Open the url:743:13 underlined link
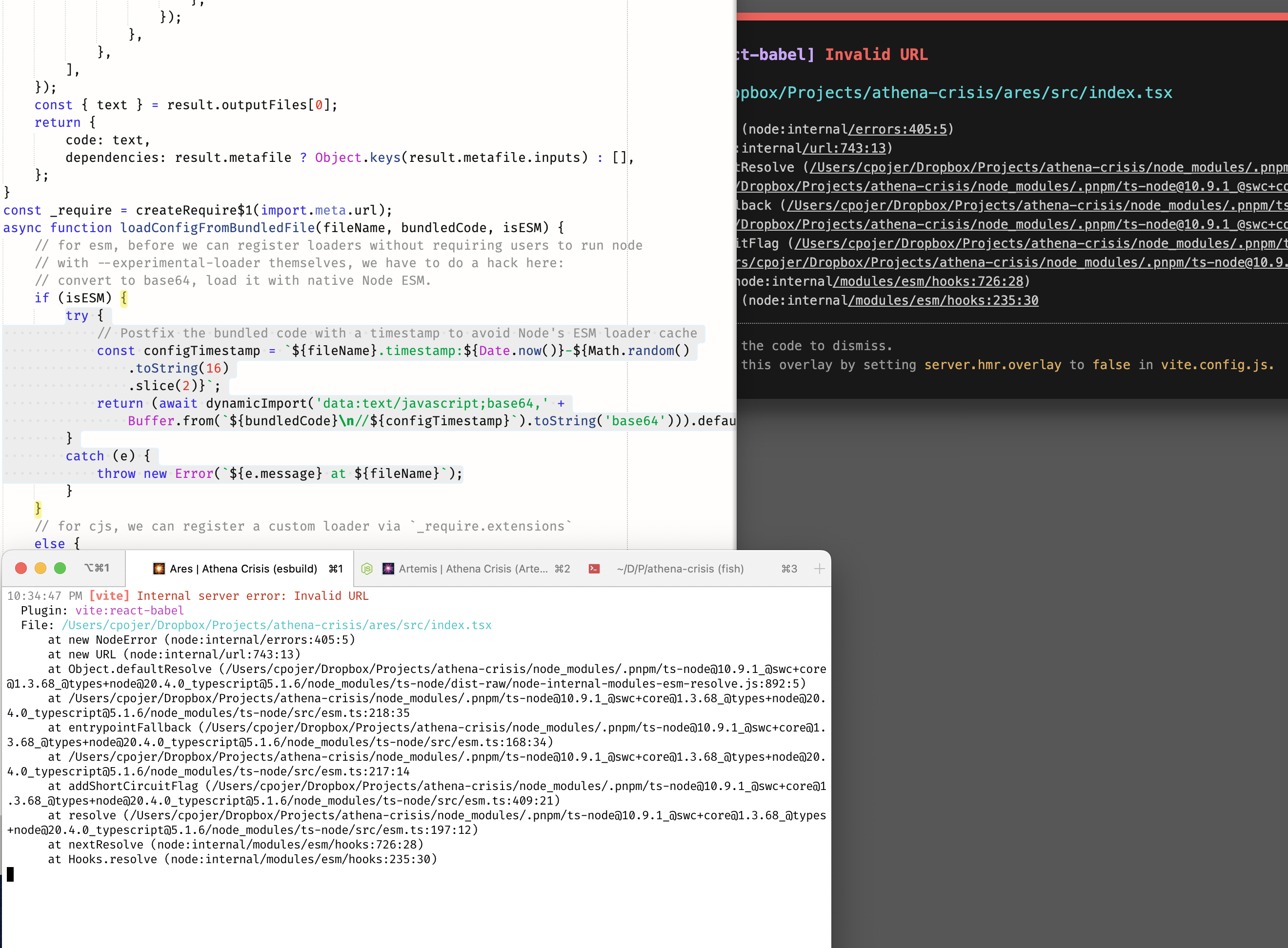 [846, 148]
